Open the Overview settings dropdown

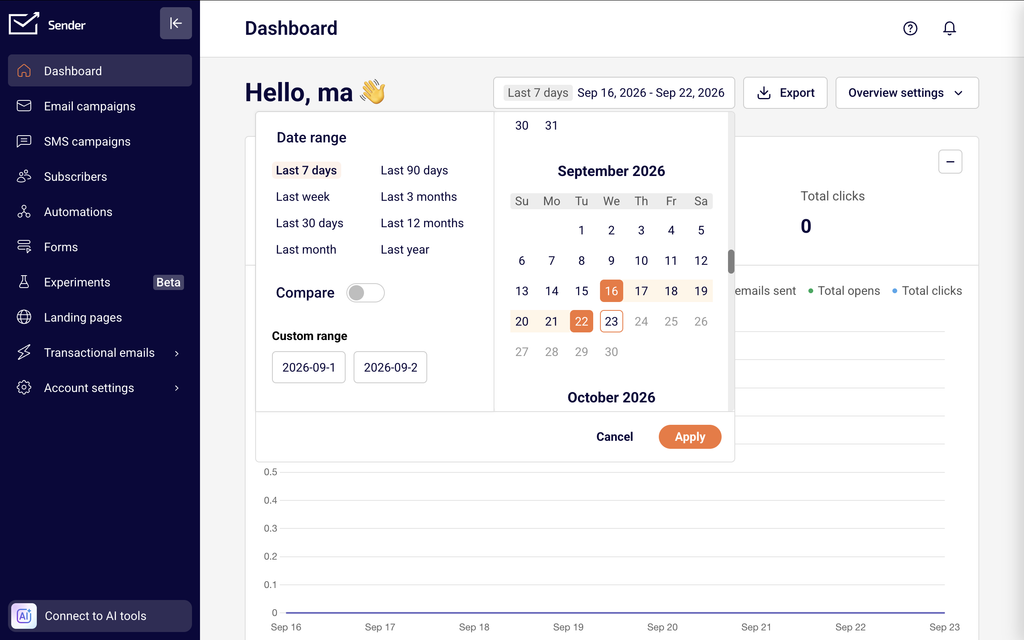tap(907, 93)
